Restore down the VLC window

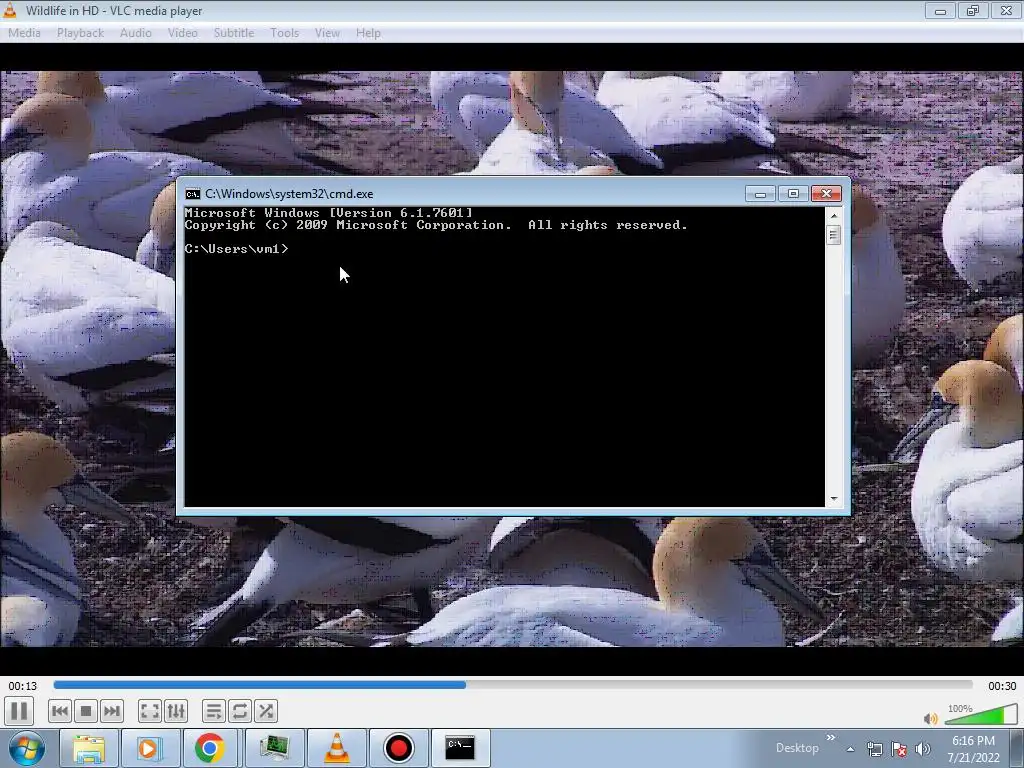click(x=973, y=11)
